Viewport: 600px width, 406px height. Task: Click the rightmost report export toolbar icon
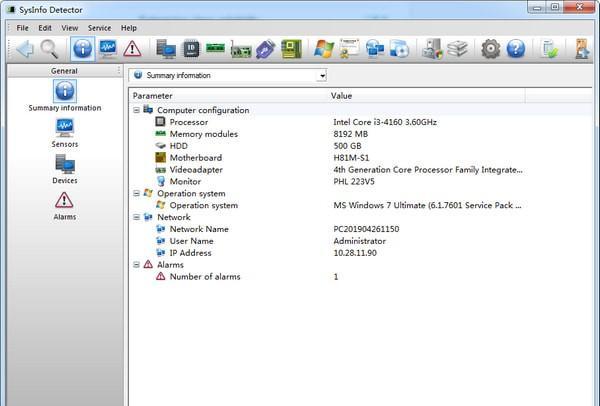coord(582,49)
